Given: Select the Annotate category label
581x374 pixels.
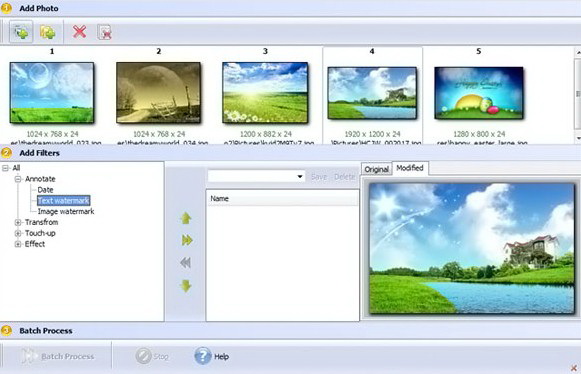Looking at the screenshot, I should pos(40,179).
